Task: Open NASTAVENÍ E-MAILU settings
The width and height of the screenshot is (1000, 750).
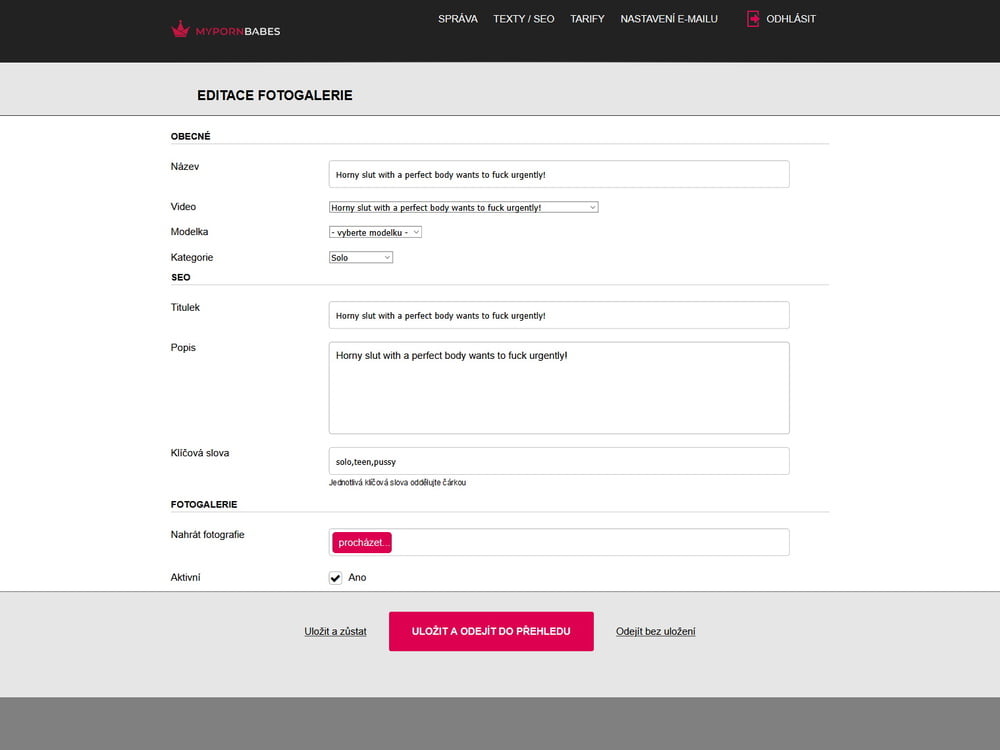Action: coord(668,18)
